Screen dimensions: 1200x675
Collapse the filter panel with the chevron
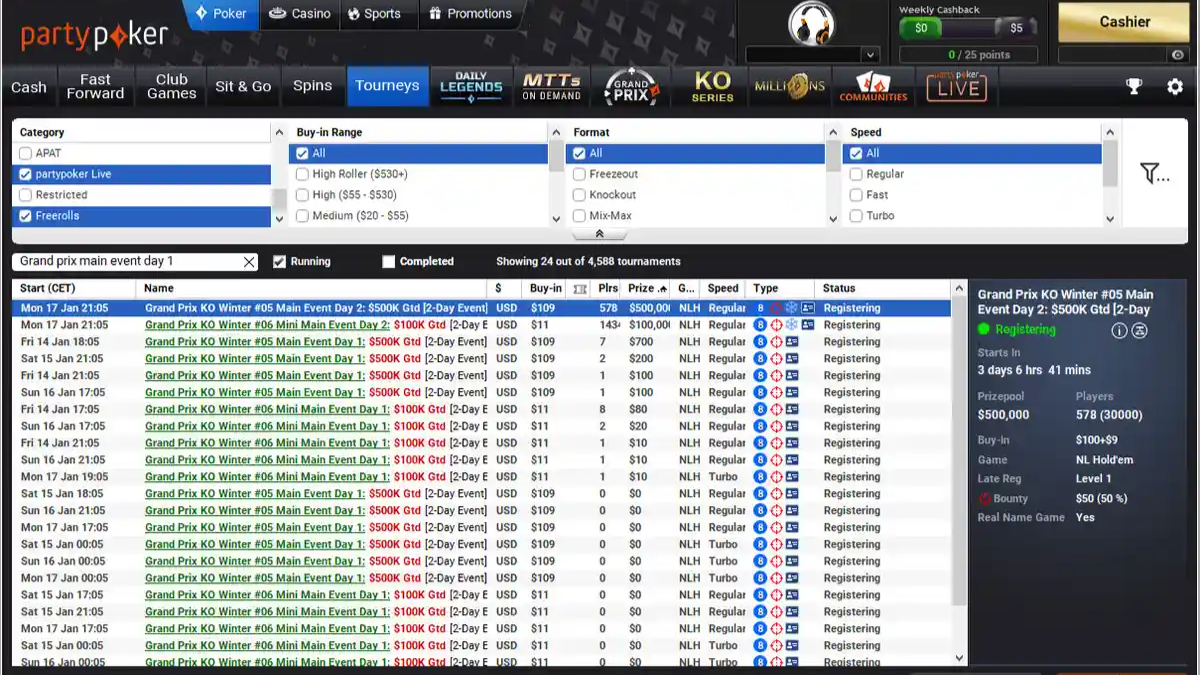tap(599, 234)
